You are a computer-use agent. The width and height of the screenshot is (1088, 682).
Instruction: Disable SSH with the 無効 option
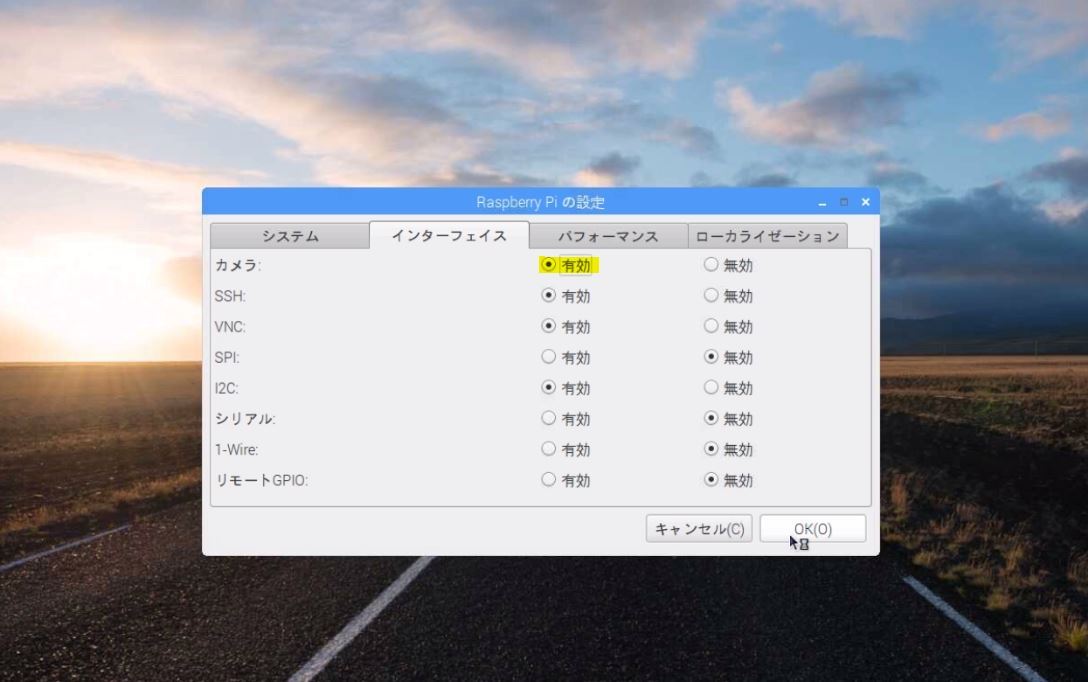[711, 296]
